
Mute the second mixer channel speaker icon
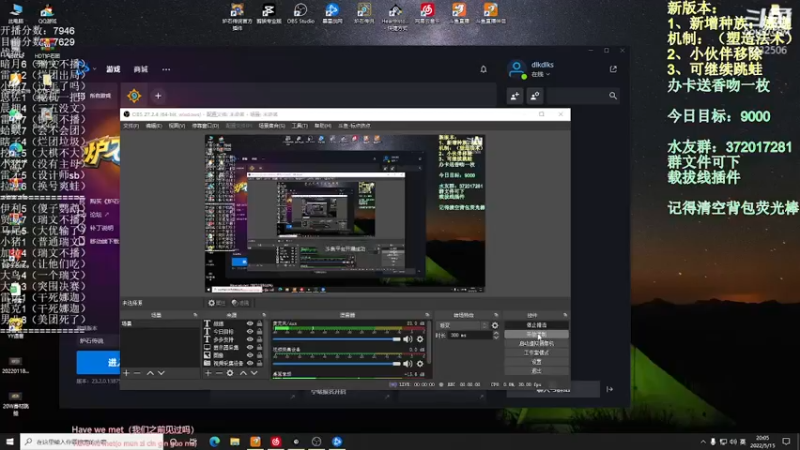[407, 364]
